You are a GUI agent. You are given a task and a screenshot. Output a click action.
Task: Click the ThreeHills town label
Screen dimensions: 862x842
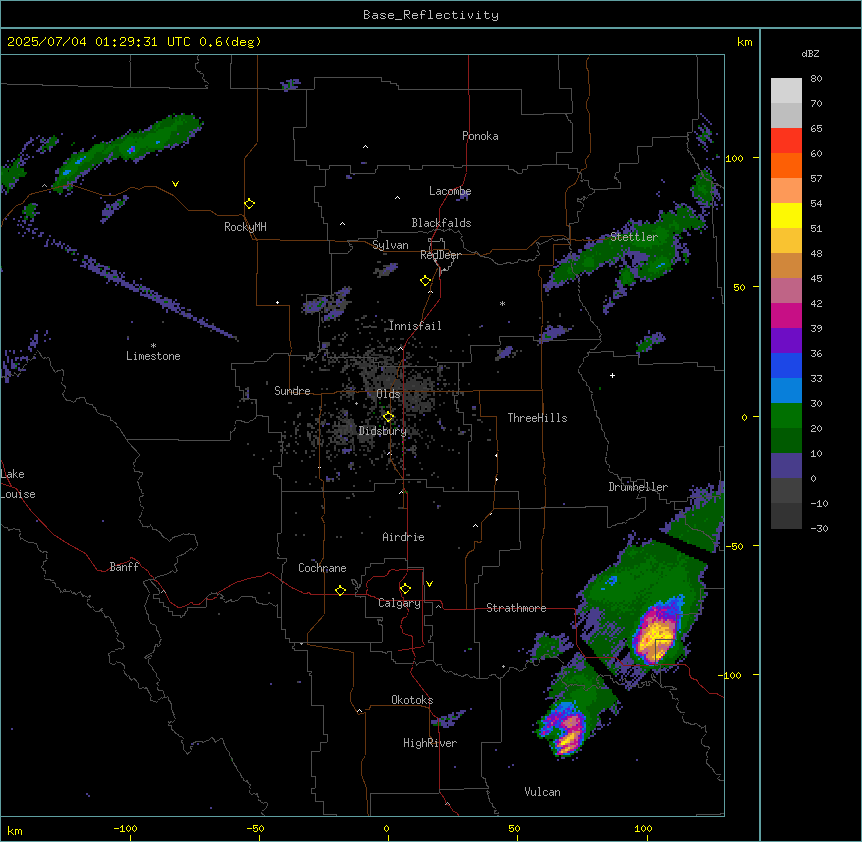click(x=537, y=418)
